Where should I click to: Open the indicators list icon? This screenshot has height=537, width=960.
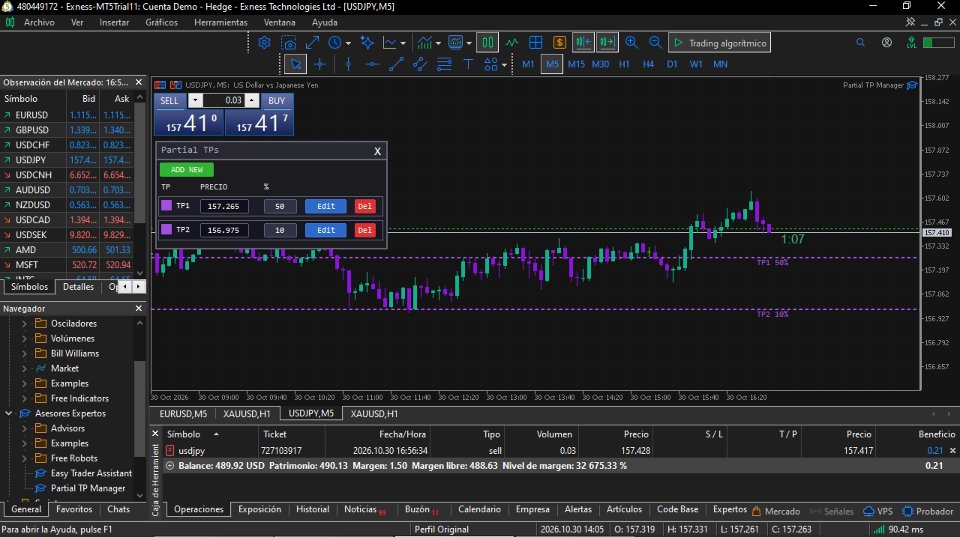pos(424,43)
